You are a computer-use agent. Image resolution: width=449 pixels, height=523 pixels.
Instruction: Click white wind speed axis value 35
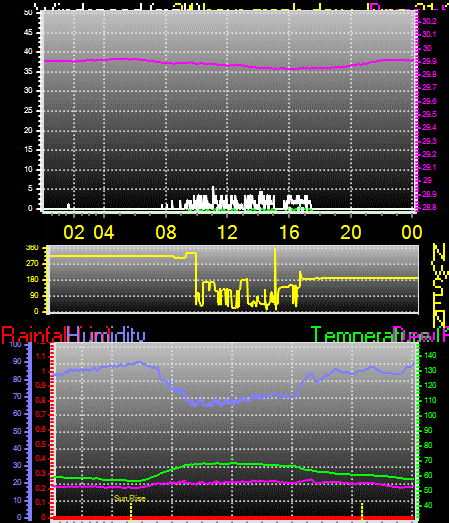[x=28, y=71]
